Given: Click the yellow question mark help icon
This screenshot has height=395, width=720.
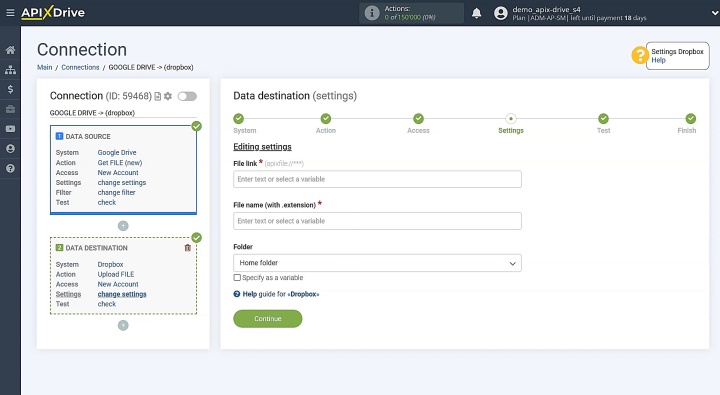Looking at the screenshot, I should [x=640, y=55].
